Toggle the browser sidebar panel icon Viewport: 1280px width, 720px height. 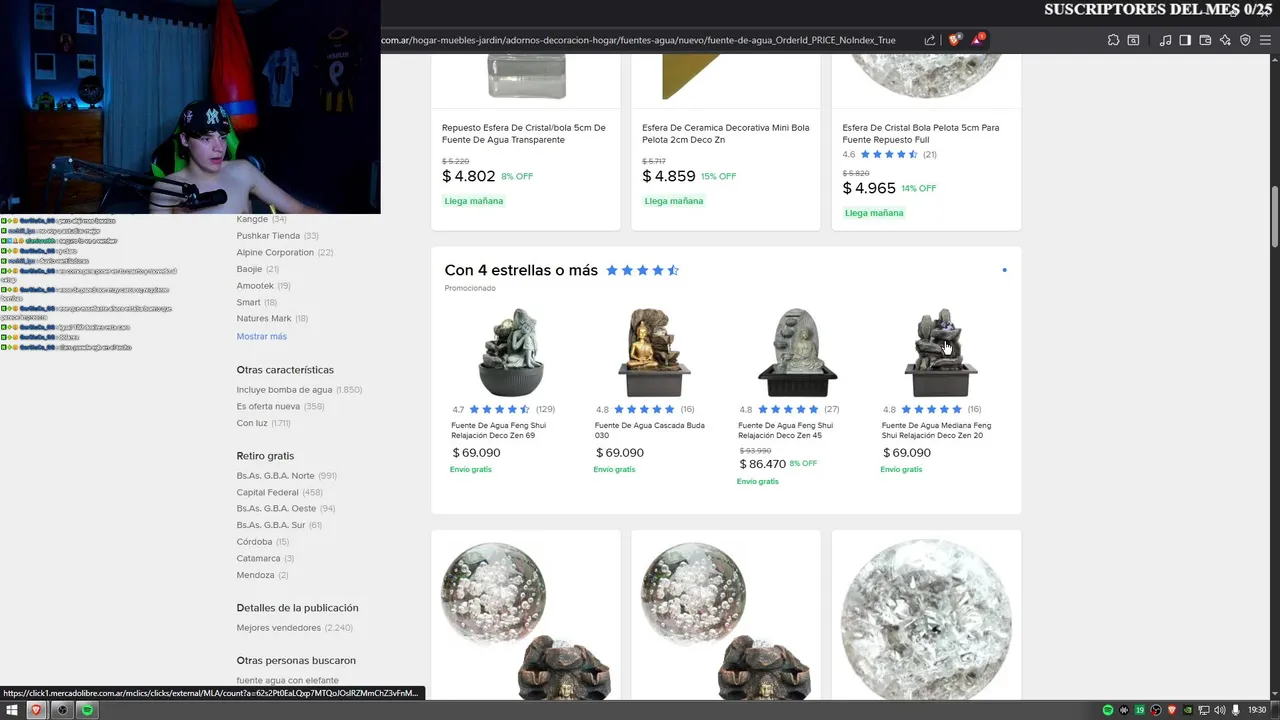coord(1185,40)
